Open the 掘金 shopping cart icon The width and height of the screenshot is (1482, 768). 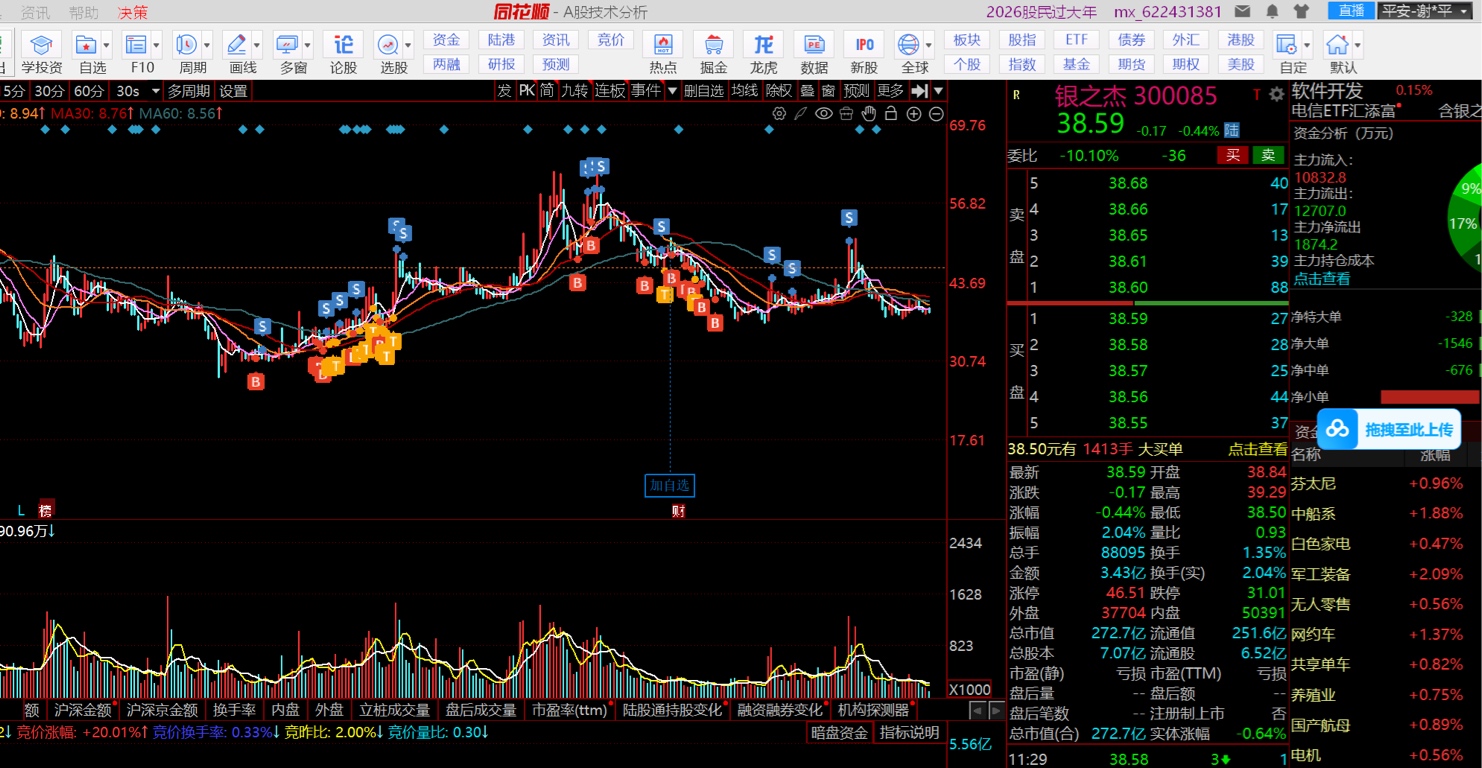[713, 45]
